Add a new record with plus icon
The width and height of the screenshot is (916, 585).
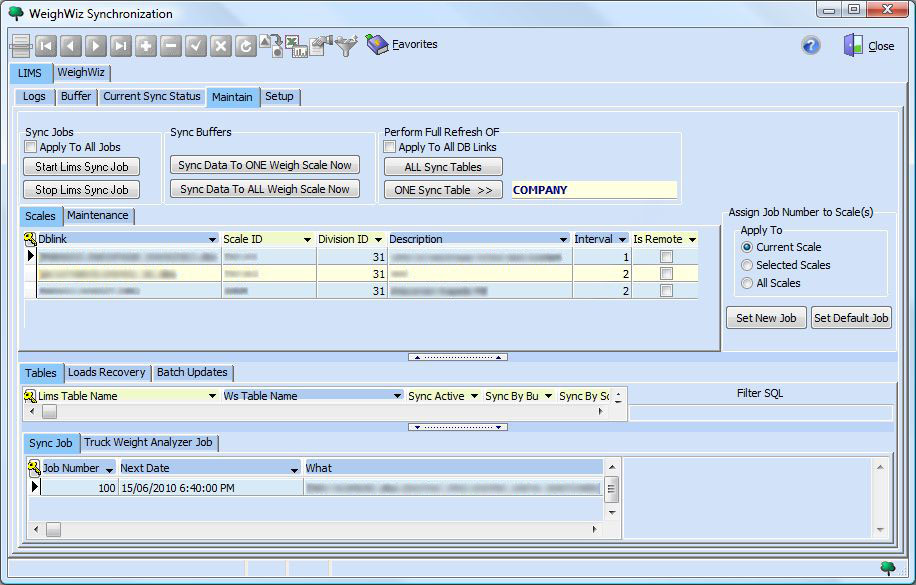(x=146, y=46)
